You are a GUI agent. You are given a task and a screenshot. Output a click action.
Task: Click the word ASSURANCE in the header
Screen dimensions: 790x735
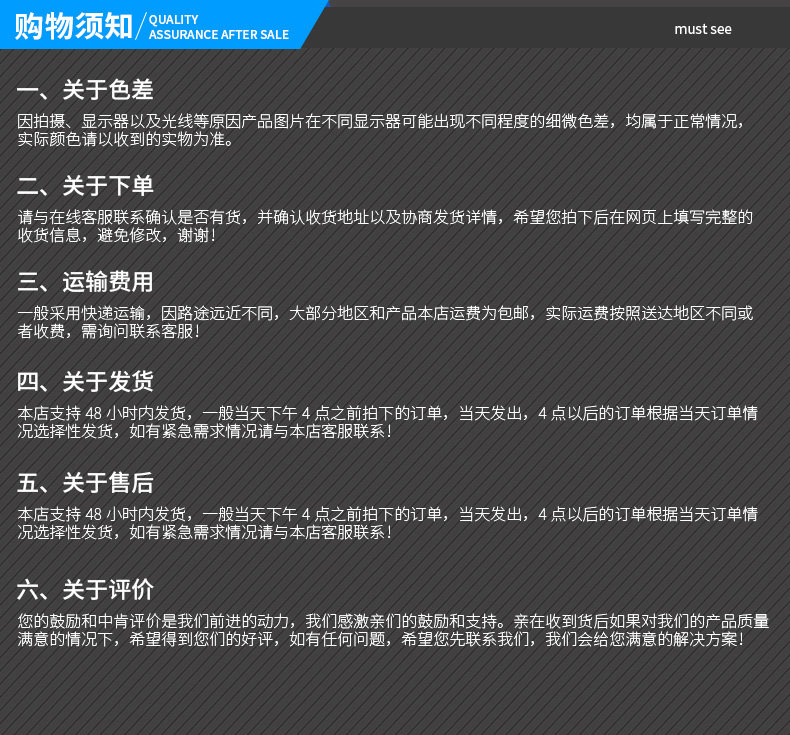[x=183, y=35]
